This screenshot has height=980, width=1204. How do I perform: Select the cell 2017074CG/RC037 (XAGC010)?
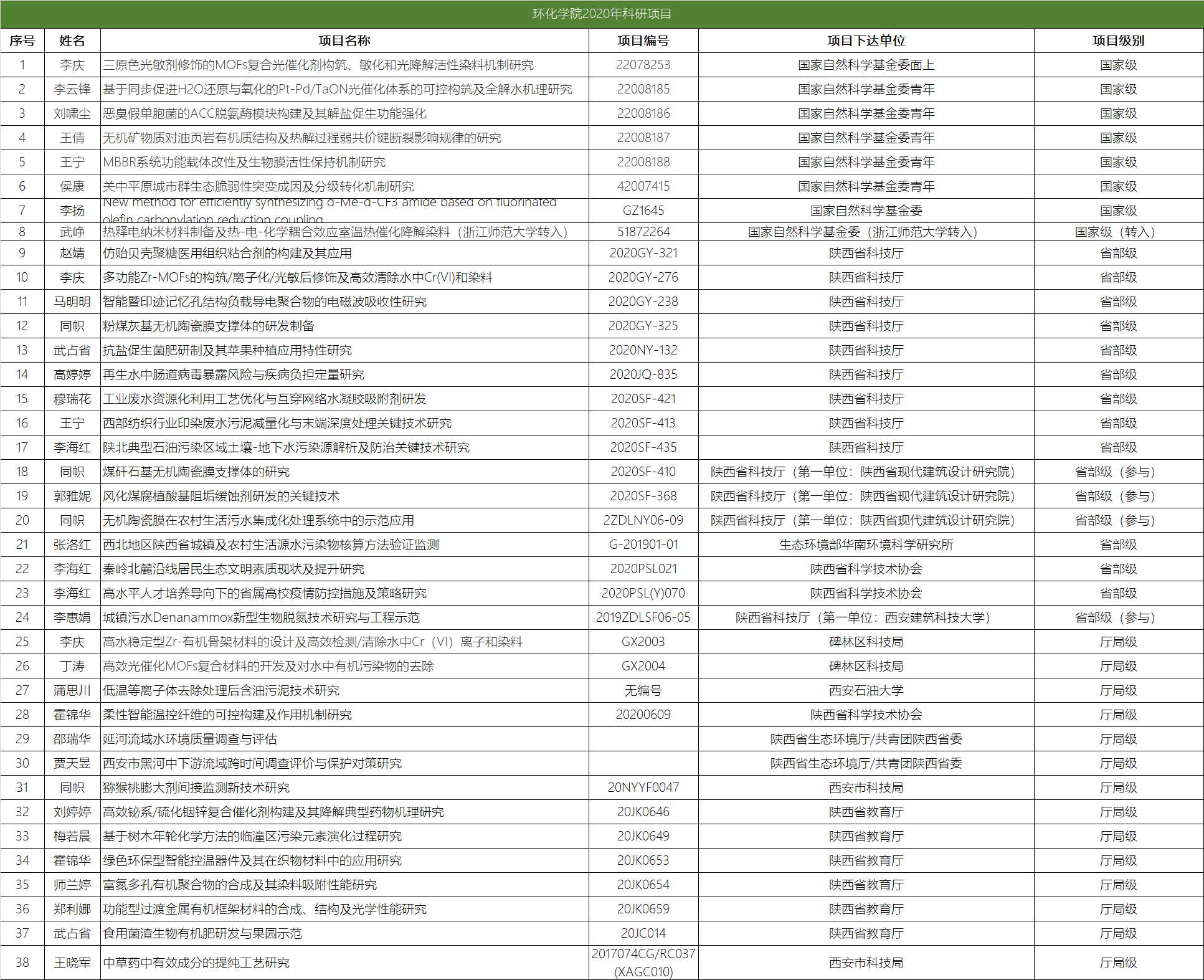pyautogui.click(x=643, y=963)
